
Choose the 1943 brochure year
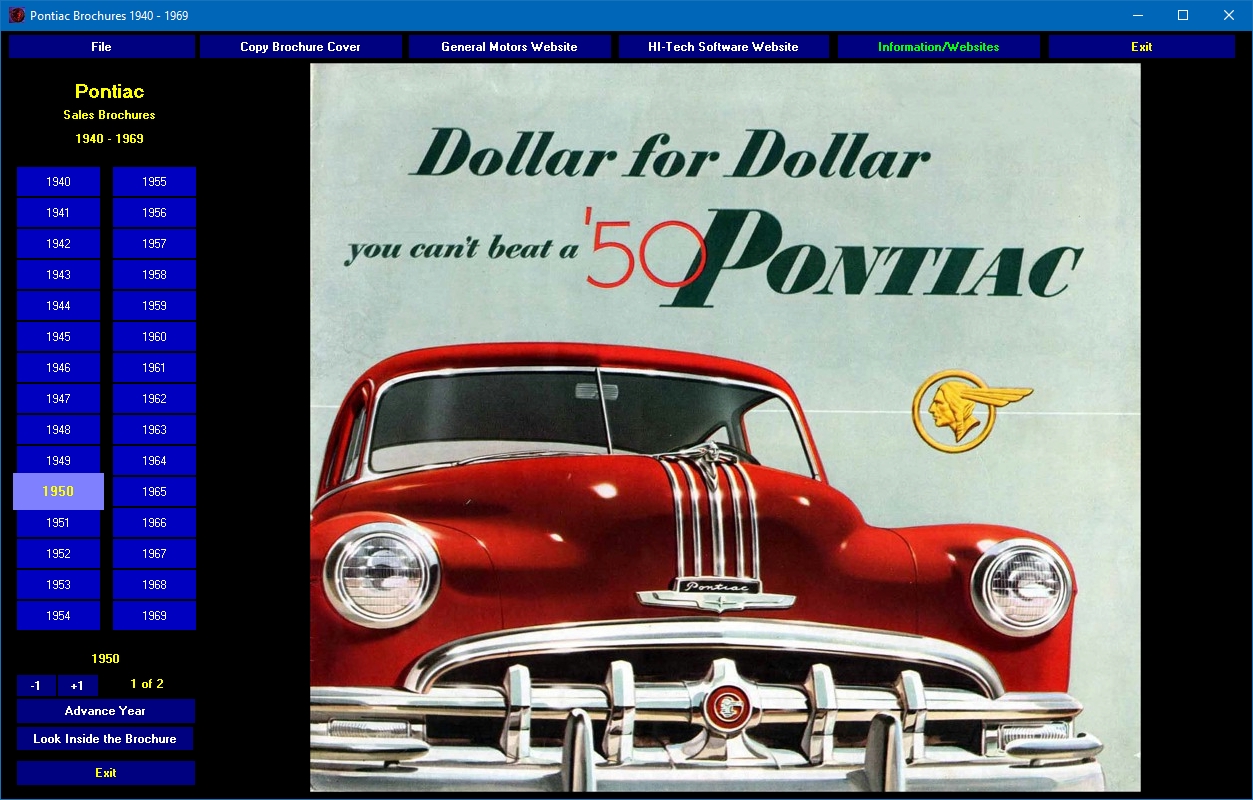pyautogui.click(x=58, y=275)
